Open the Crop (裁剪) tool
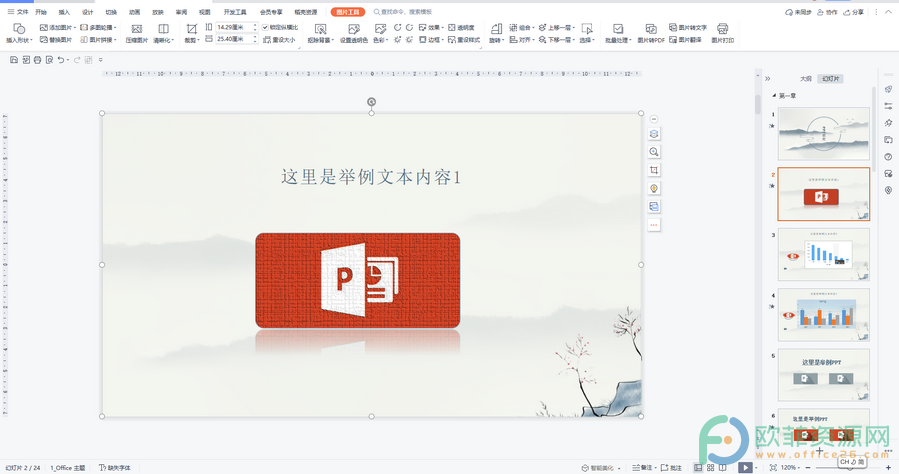 click(191, 33)
